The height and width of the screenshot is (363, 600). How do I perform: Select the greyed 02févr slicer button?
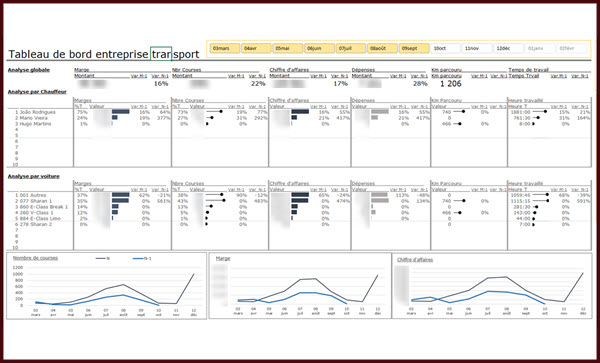tap(572, 49)
